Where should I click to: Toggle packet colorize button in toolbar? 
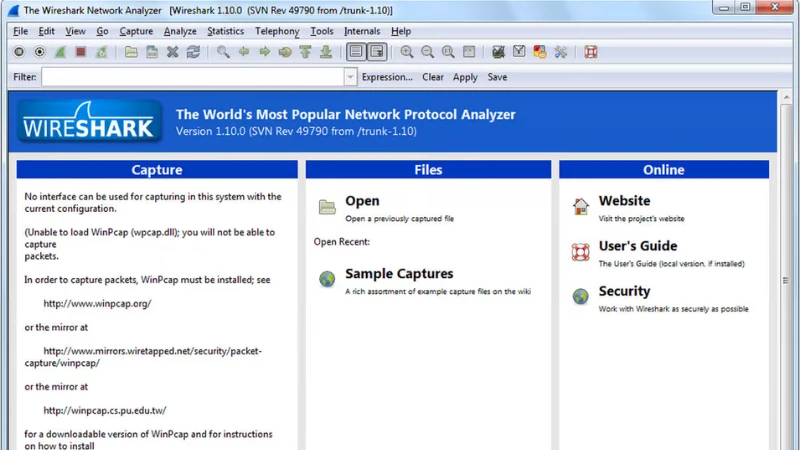coord(355,52)
